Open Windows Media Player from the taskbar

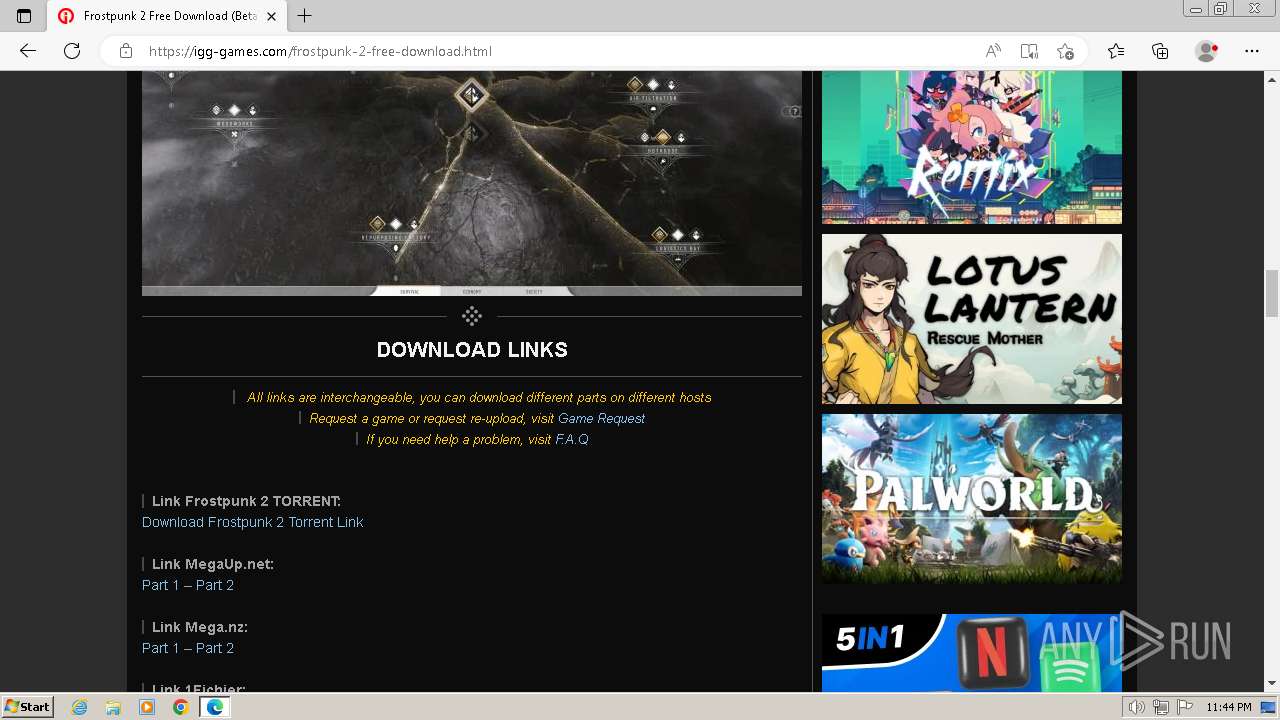[147, 707]
